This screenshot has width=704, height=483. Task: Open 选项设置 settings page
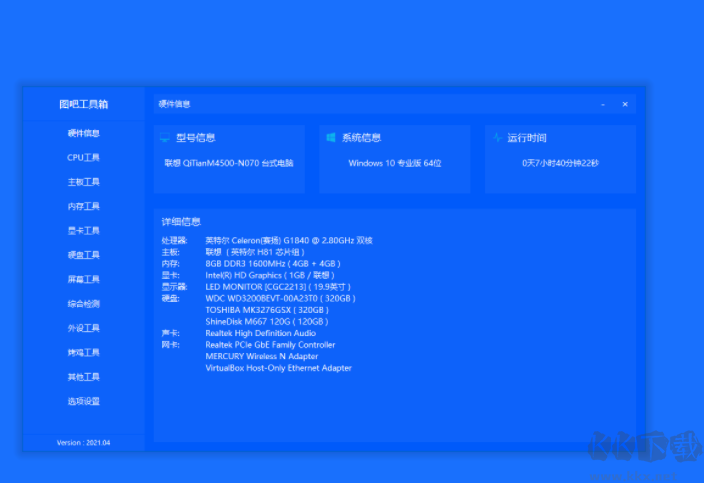[83, 401]
